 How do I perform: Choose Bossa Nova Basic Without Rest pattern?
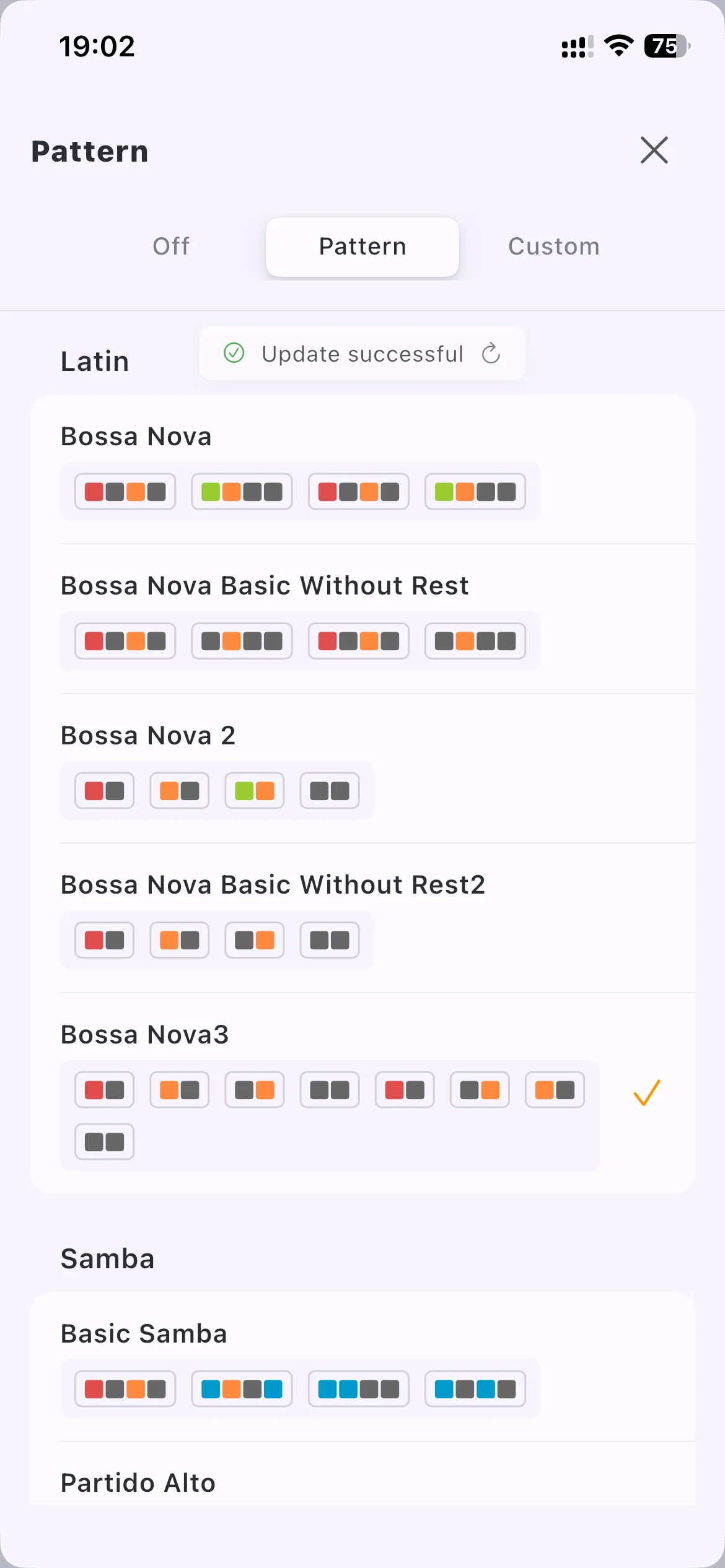(x=362, y=619)
